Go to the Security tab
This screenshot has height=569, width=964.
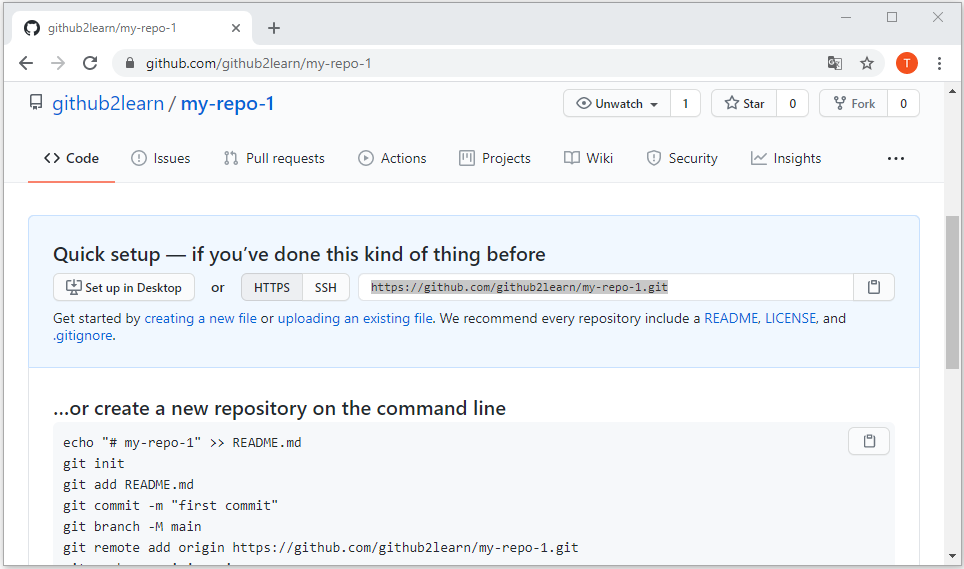(682, 159)
